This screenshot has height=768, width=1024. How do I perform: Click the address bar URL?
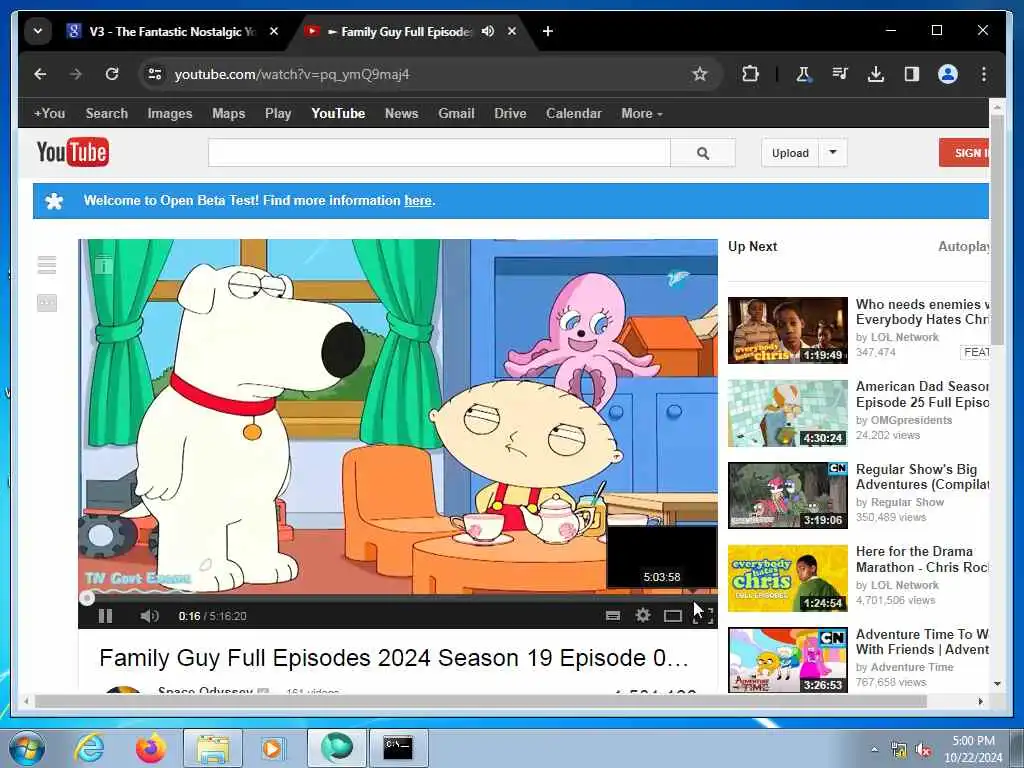(292, 74)
